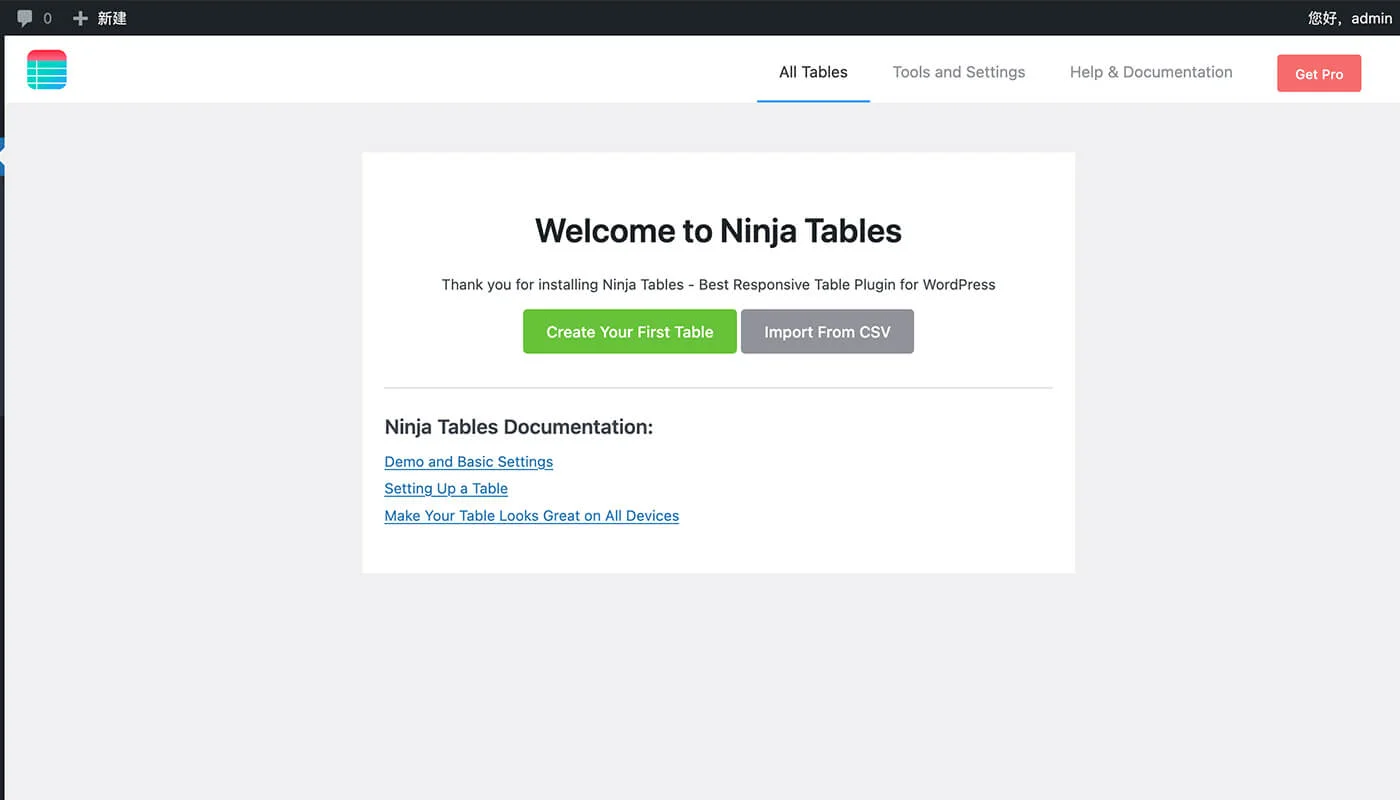Click the Ninja Tables logo icon
1400x800 pixels.
coord(47,70)
